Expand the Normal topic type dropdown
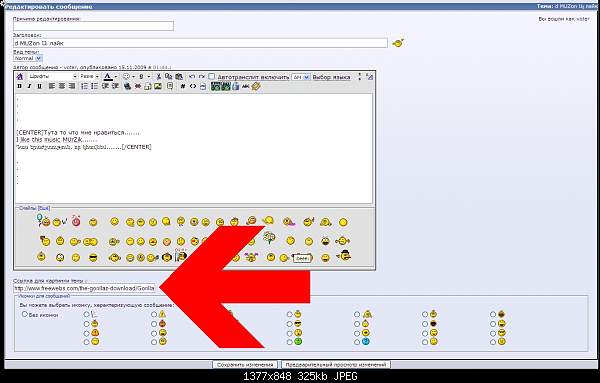The height and width of the screenshot is (383, 600). pyautogui.click(x=28, y=58)
